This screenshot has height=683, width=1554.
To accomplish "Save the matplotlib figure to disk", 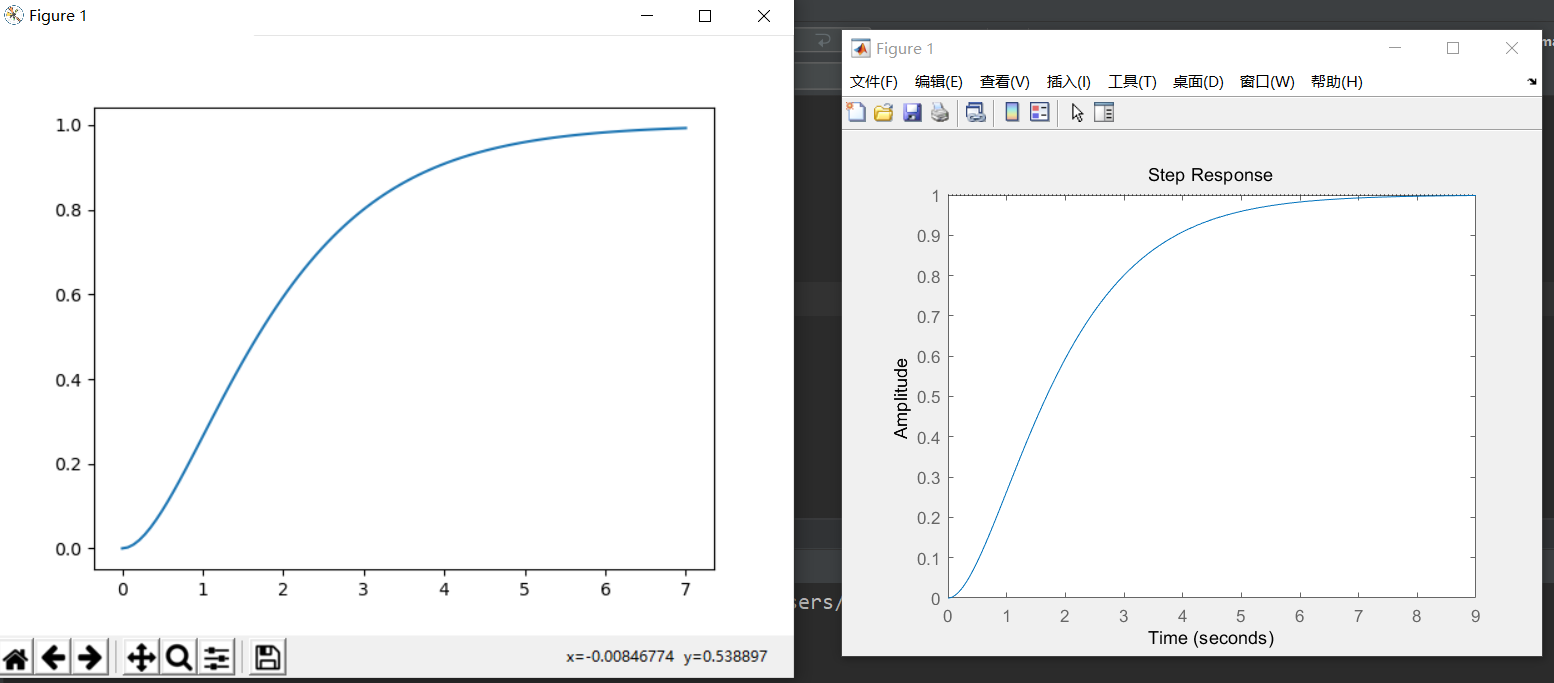I will click(266, 656).
